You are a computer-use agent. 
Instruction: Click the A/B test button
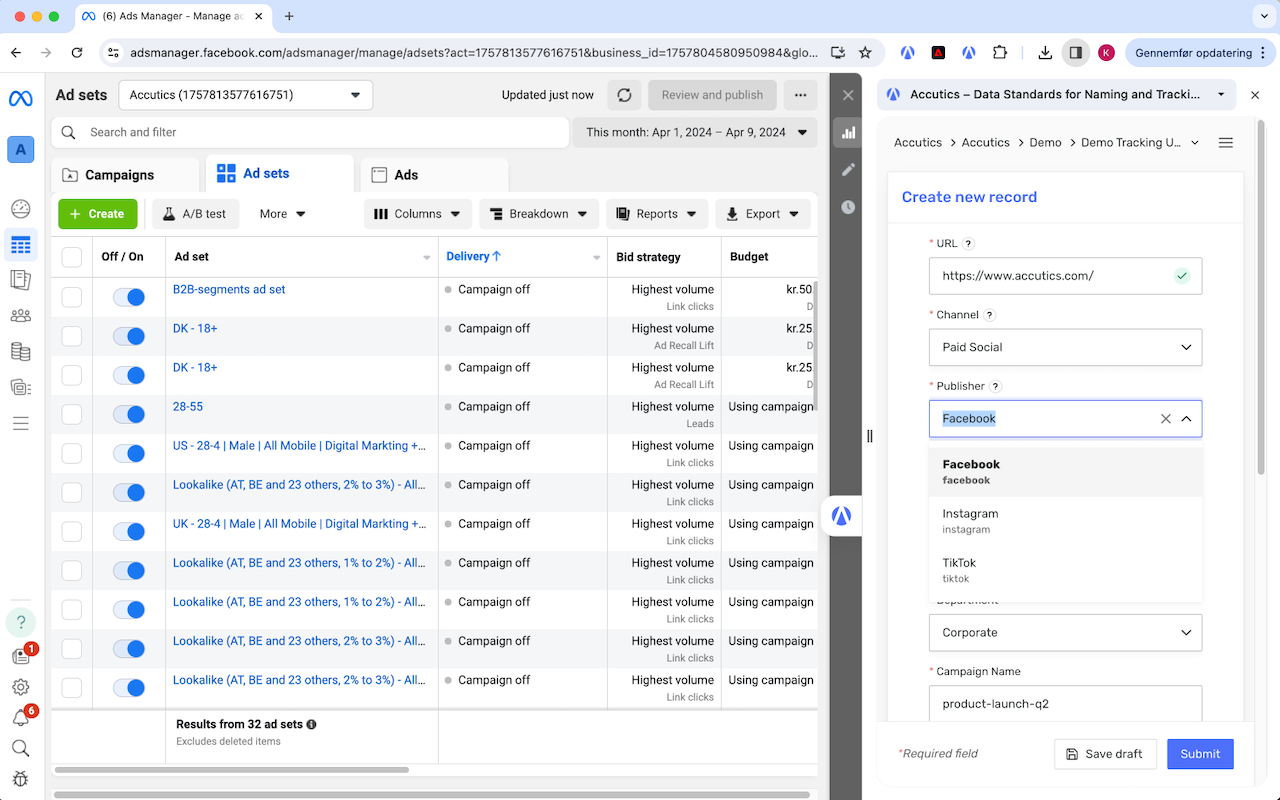click(x=196, y=214)
